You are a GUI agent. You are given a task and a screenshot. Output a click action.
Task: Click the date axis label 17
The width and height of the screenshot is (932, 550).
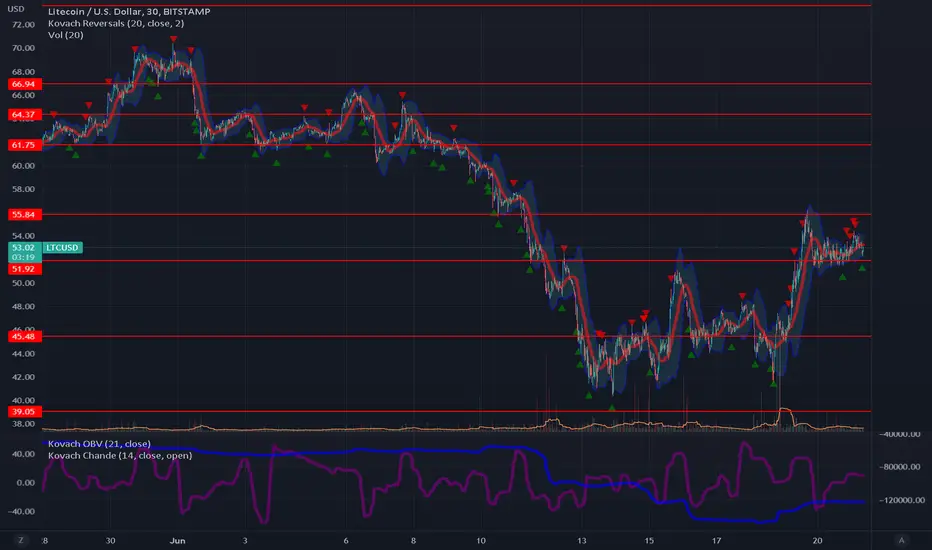coord(717,540)
